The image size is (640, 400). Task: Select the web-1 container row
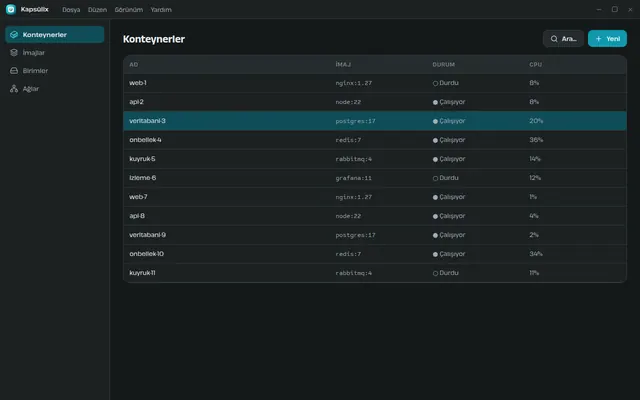tap(375, 83)
